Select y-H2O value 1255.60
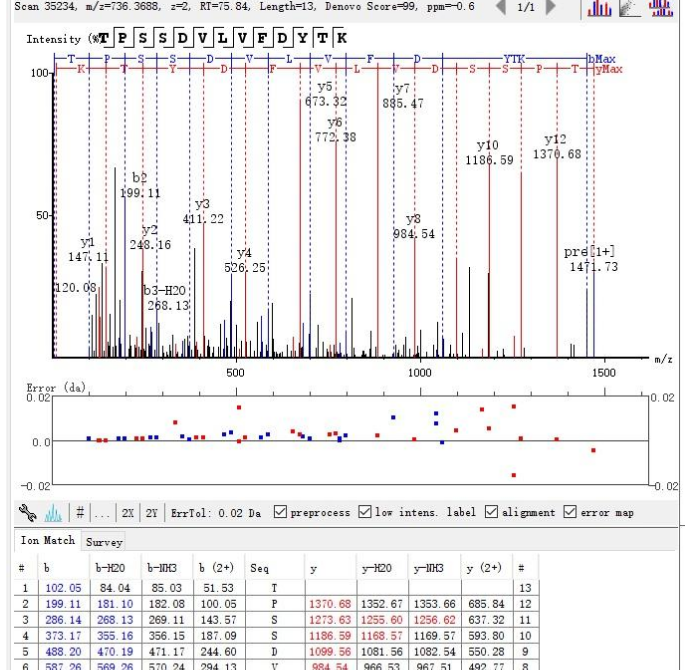Image resolution: width=686 pixels, height=670 pixels. [x=382, y=620]
